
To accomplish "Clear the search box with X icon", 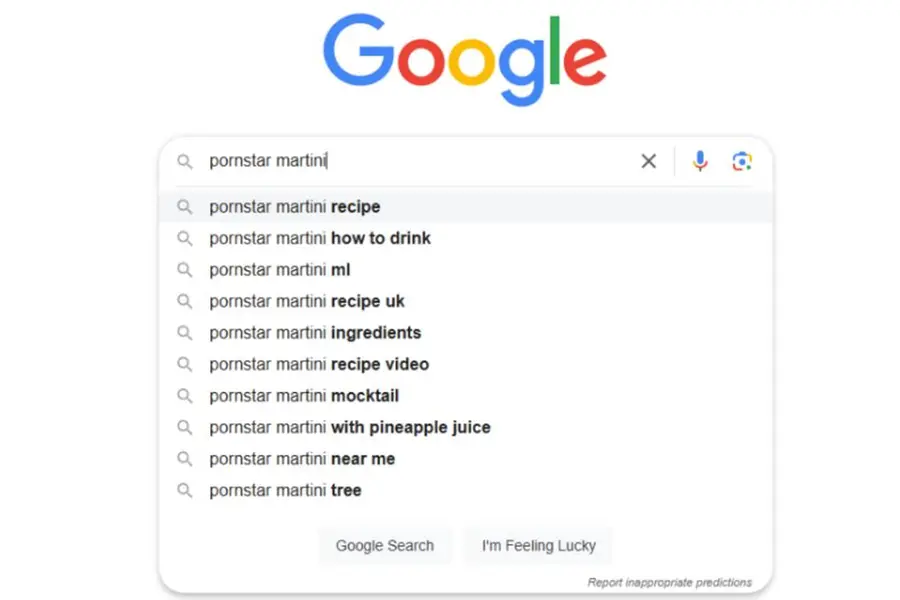I will click(649, 161).
